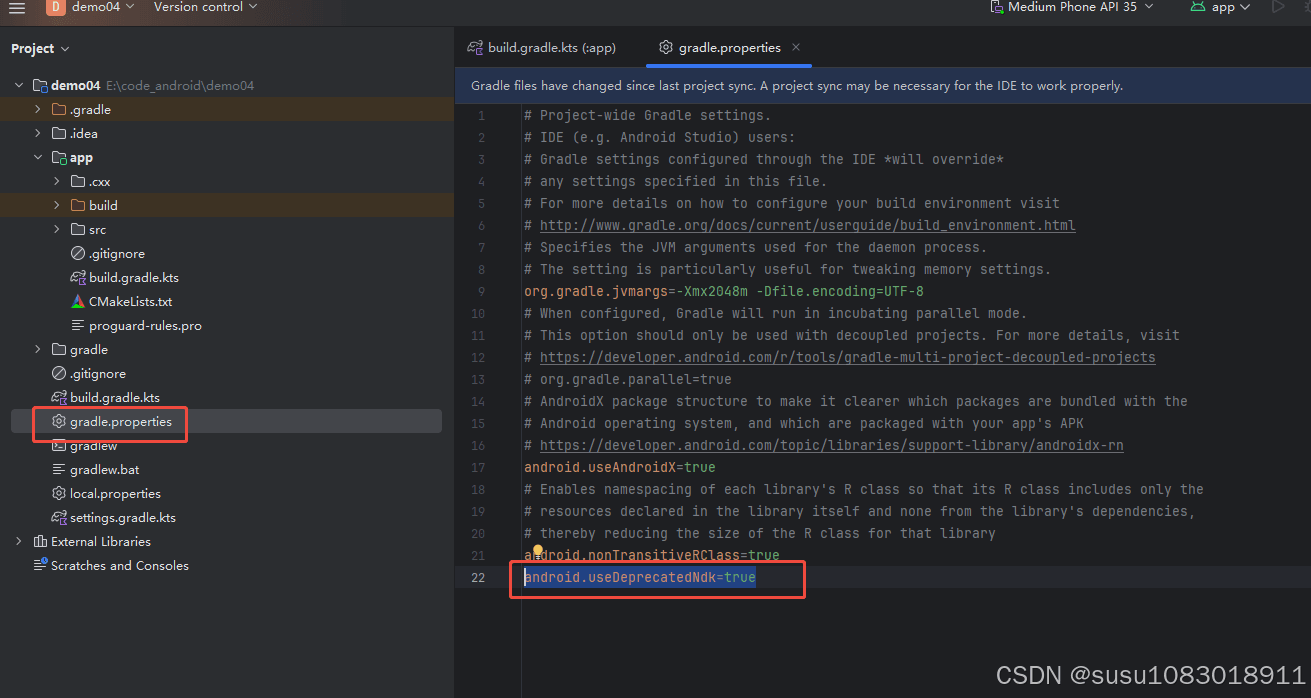Open the Version control dropdown

tap(205, 7)
